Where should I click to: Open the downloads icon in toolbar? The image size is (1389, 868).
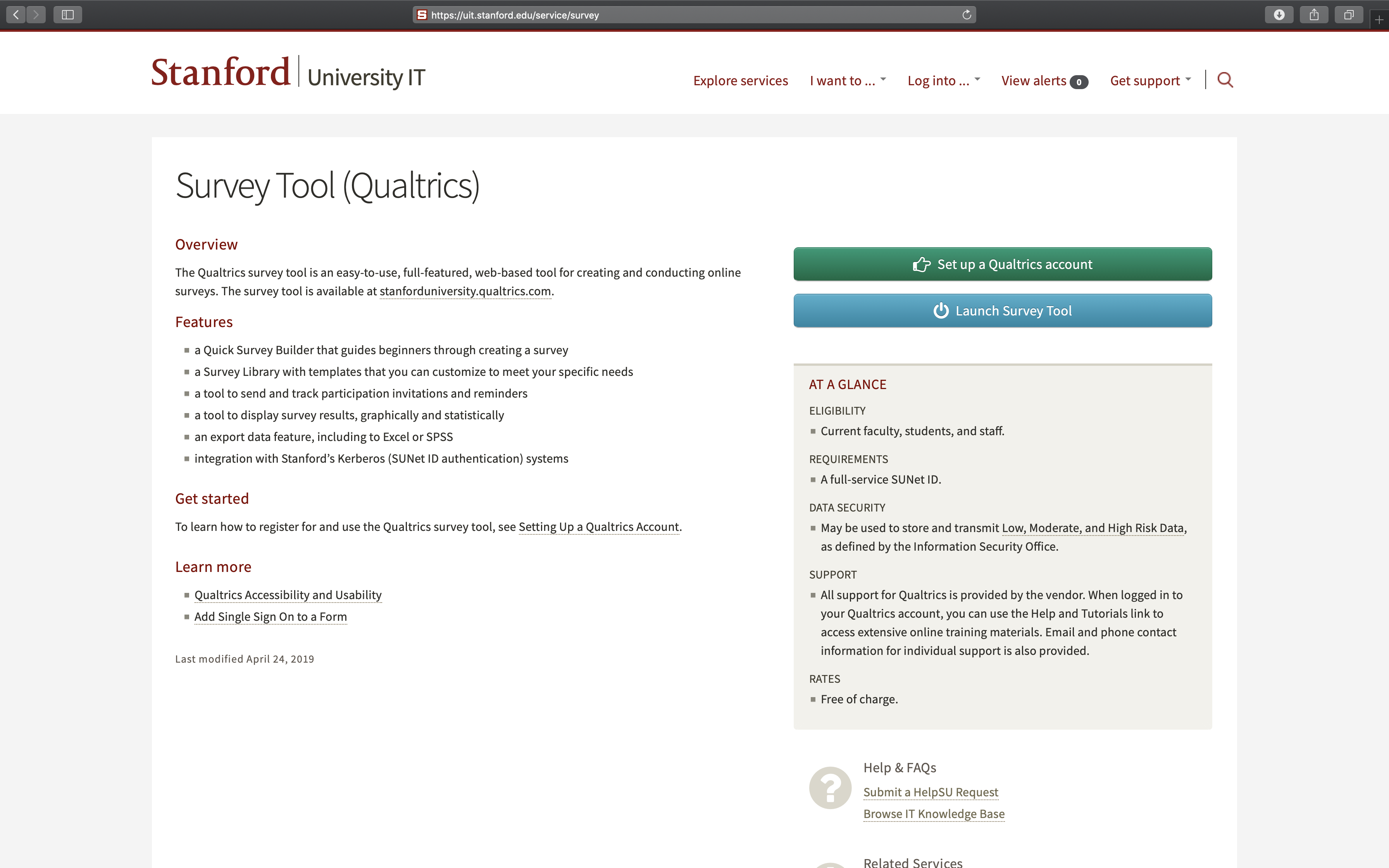pyautogui.click(x=1279, y=15)
